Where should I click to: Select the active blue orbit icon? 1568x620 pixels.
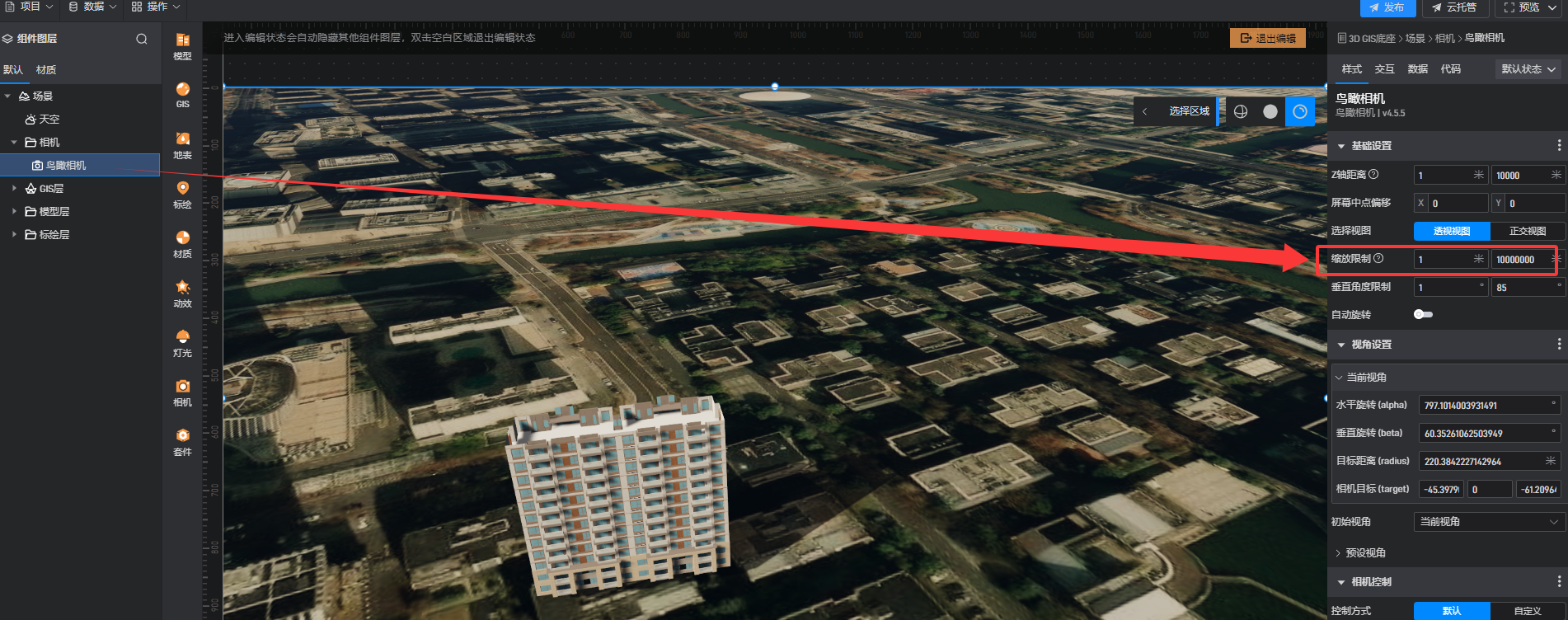click(x=1300, y=111)
